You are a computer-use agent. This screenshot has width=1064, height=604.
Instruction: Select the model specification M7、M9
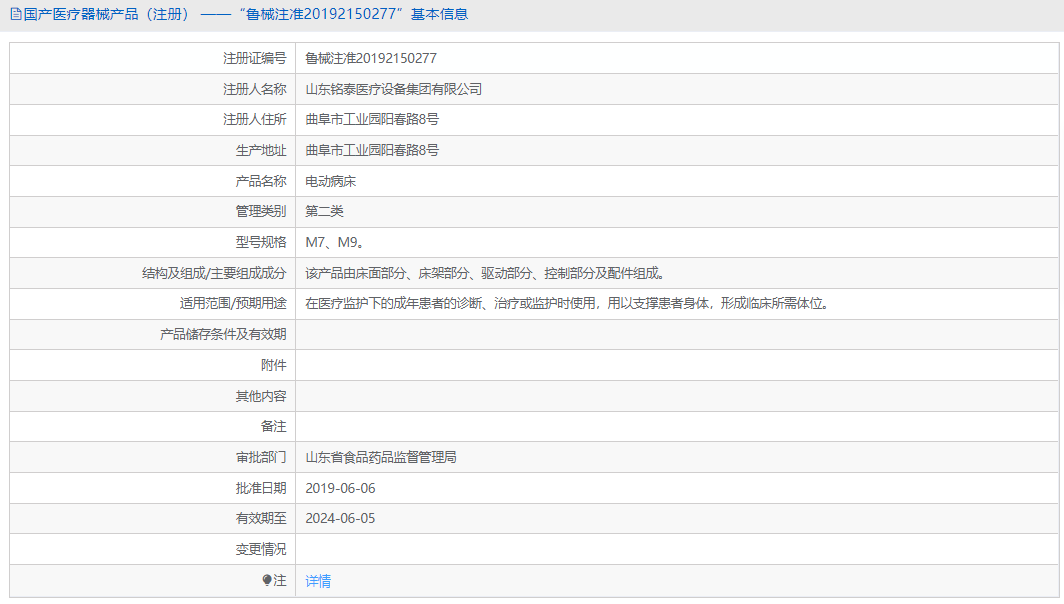(334, 242)
